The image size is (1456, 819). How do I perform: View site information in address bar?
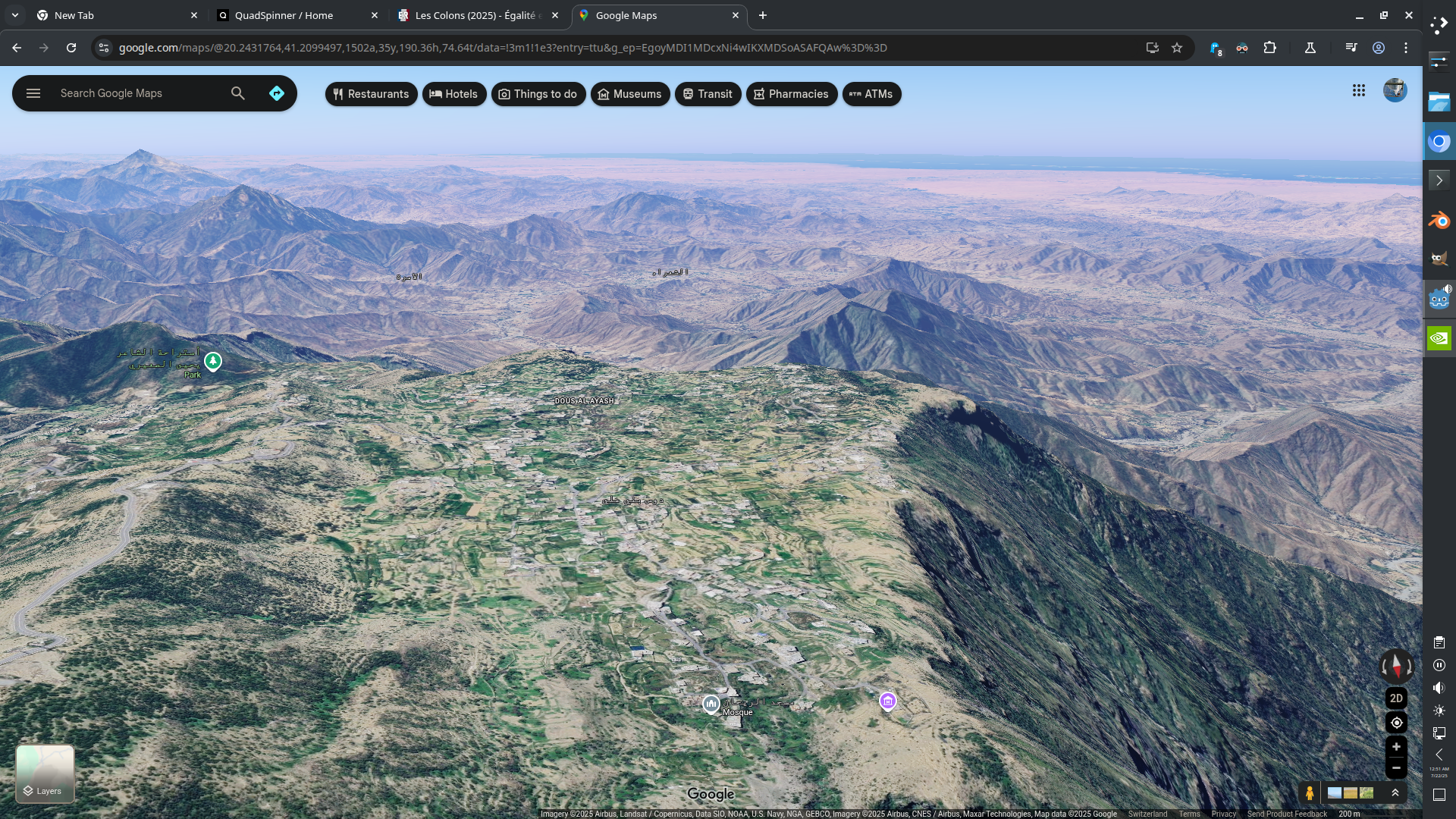coord(104,48)
